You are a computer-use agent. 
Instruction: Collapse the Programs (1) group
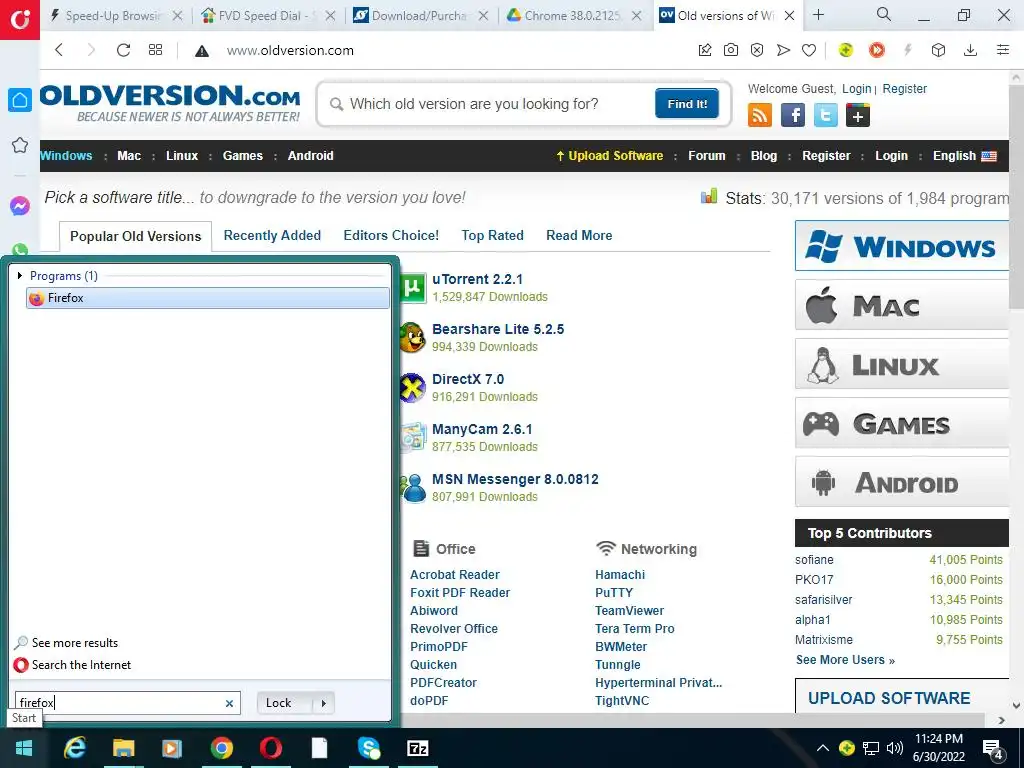pos(20,276)
